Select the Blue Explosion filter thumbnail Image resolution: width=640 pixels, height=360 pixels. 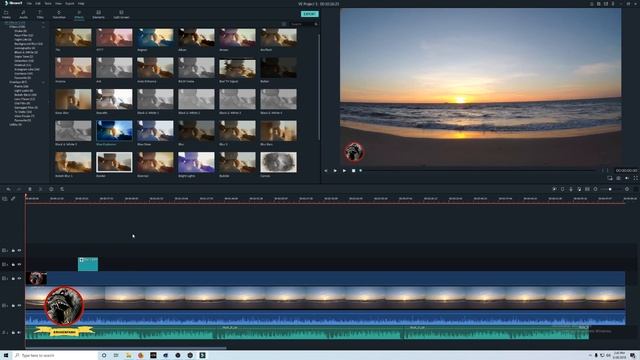pyautogui.click(x=114, y=131)
